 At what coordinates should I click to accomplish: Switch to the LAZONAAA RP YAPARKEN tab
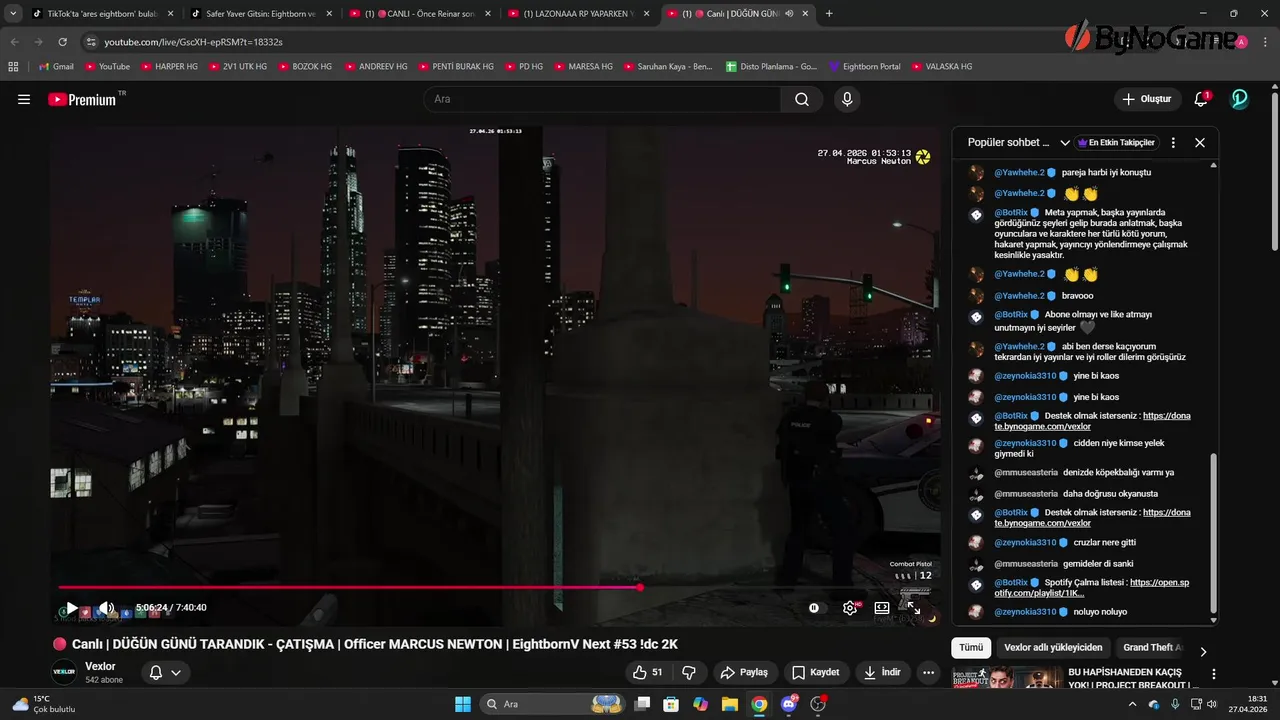(x=577, y=14)
